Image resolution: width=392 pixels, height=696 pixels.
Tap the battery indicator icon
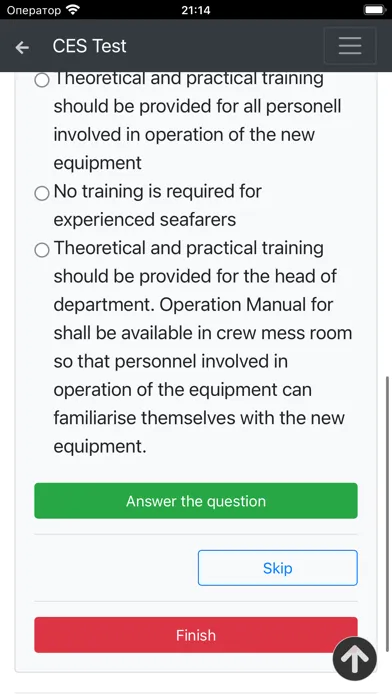point(374,10)
